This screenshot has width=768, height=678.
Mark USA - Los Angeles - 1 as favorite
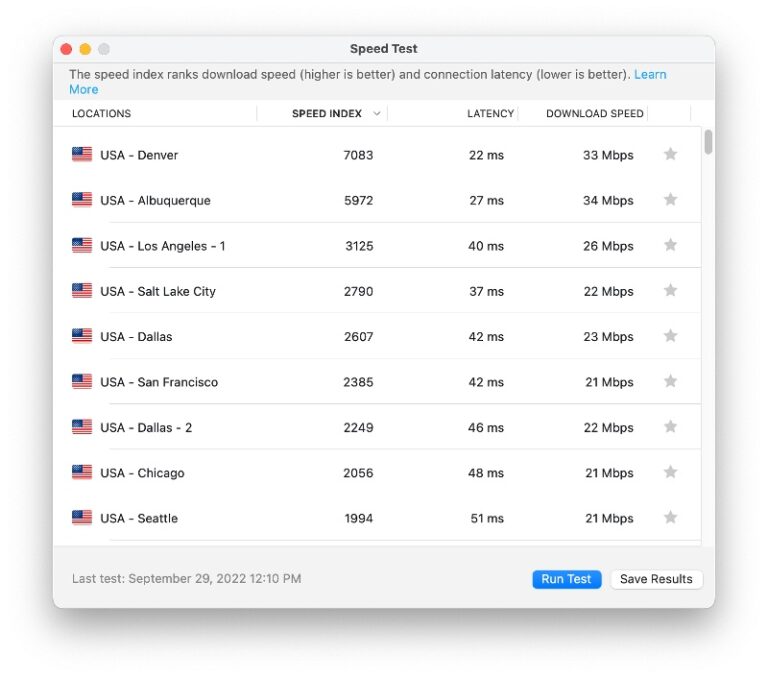pyautogui.click(x=670, y=245)
